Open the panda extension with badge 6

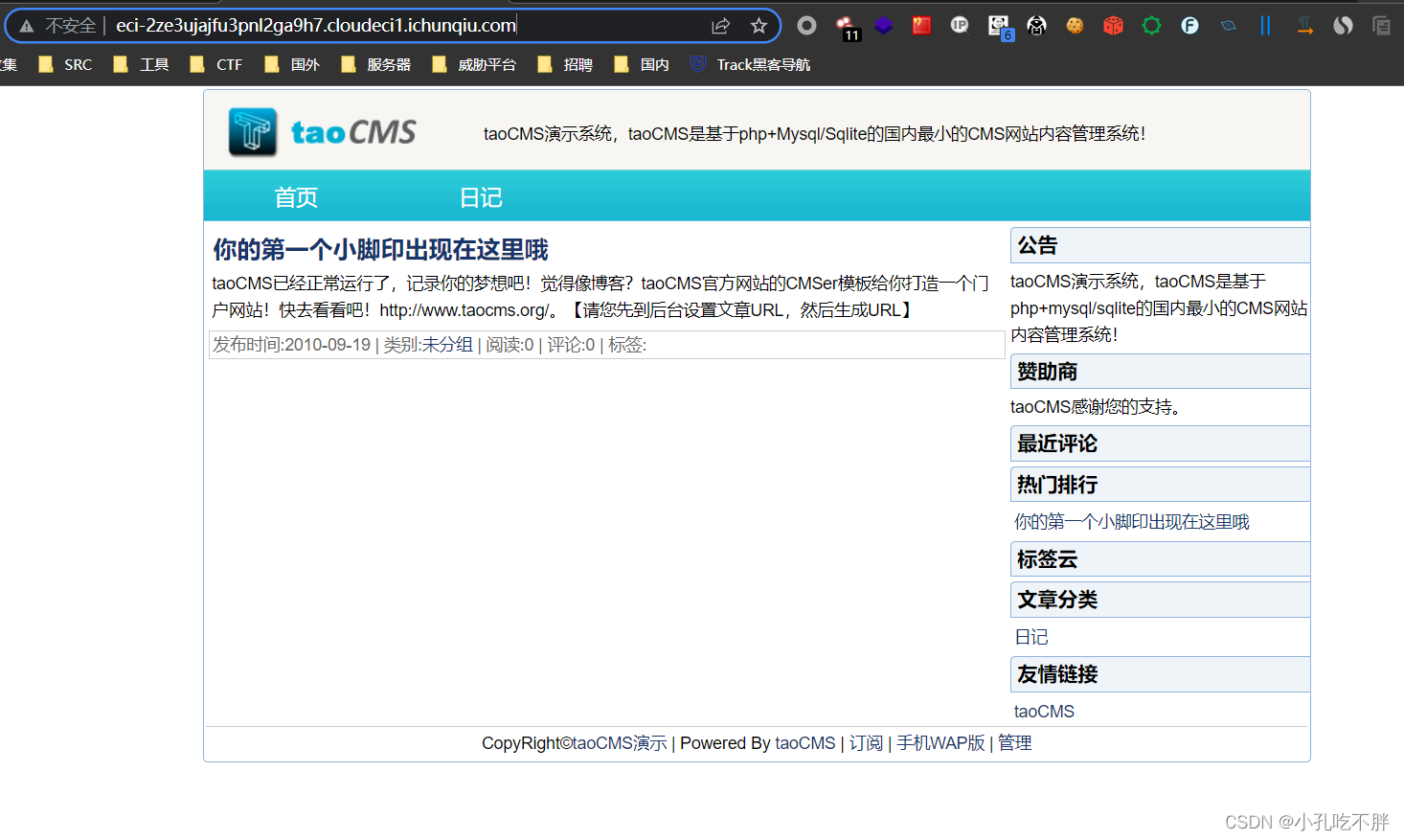1000,28
